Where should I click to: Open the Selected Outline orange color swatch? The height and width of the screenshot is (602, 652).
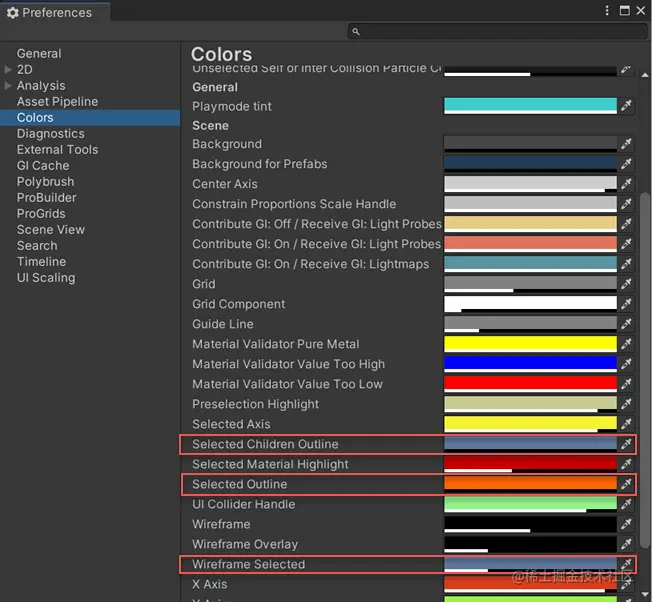pyautogui.click(x=530, y=484)
